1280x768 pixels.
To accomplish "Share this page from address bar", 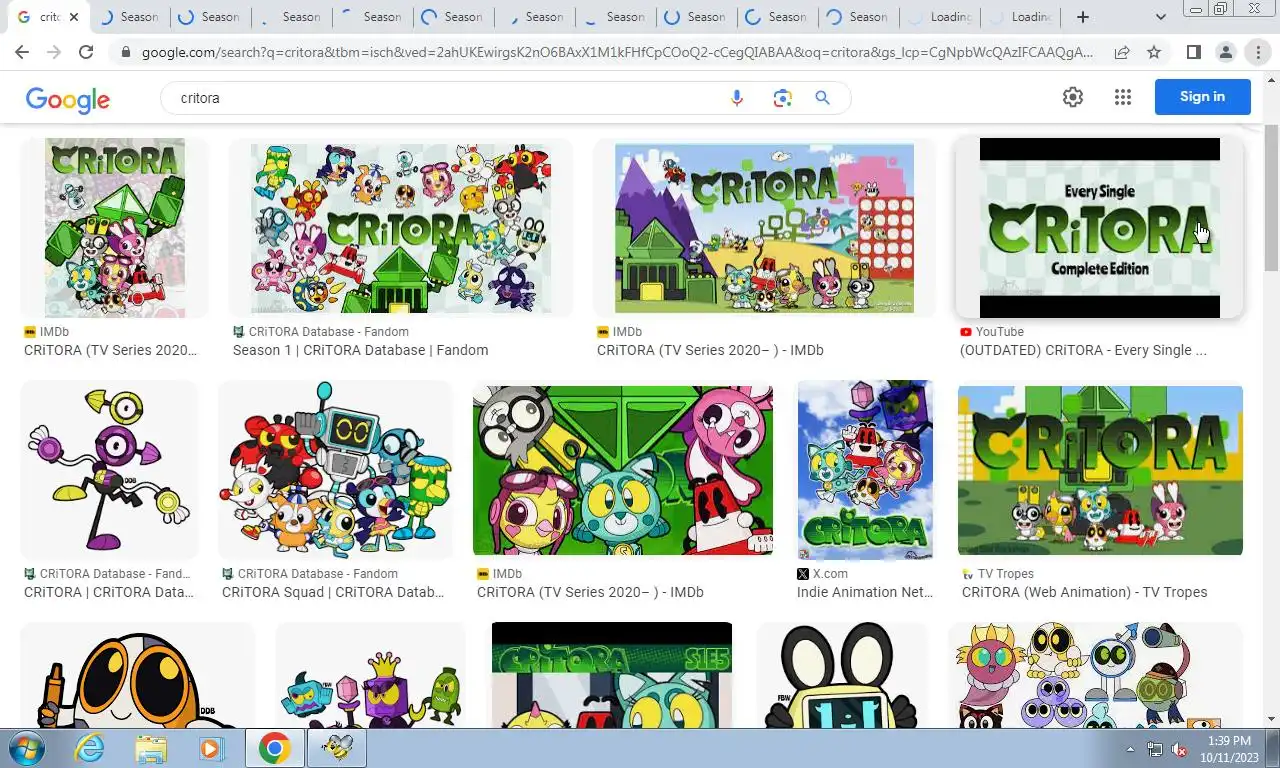I will (1122, 52).
